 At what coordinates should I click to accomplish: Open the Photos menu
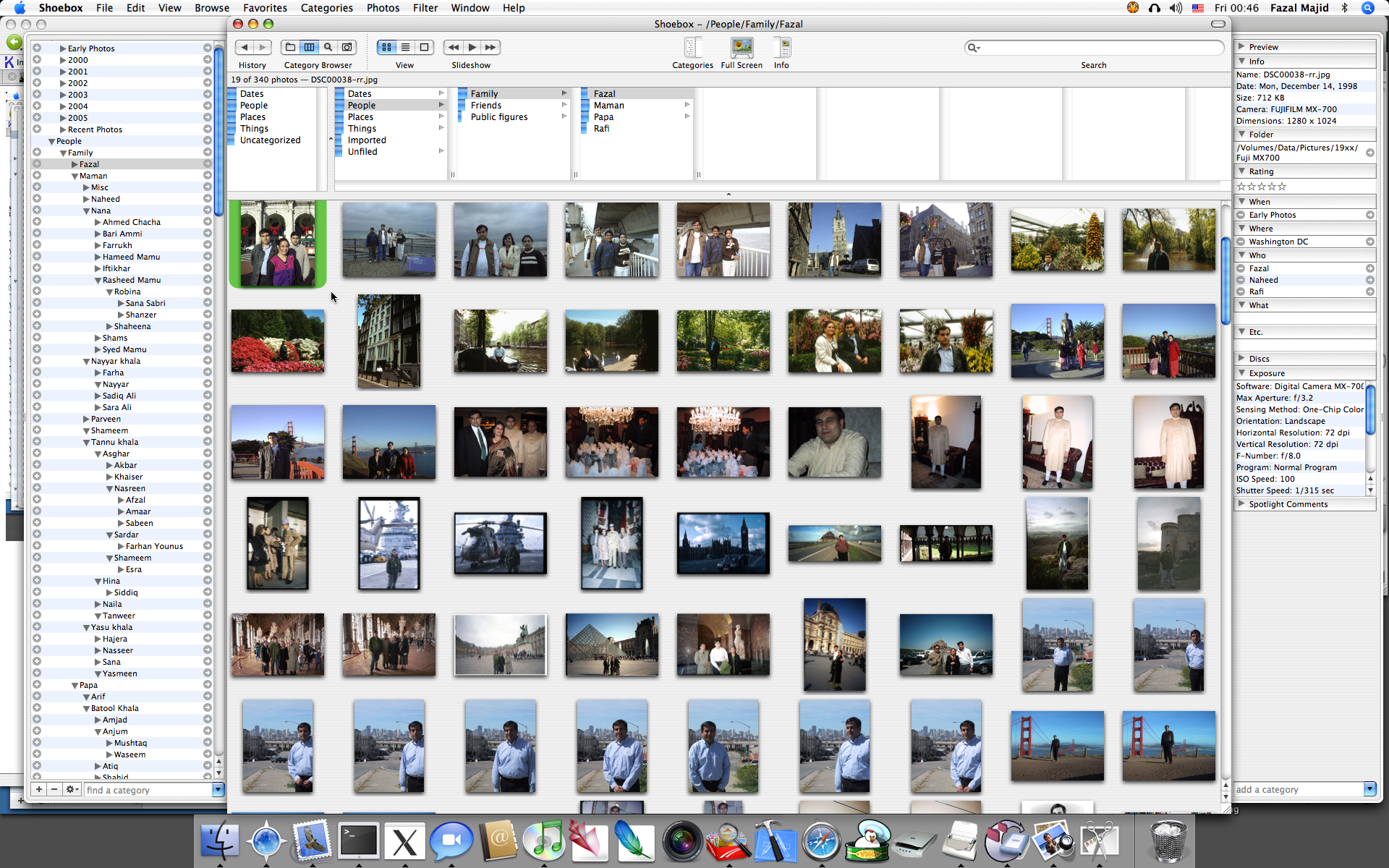pyautogui.click(x=383, y=8)
